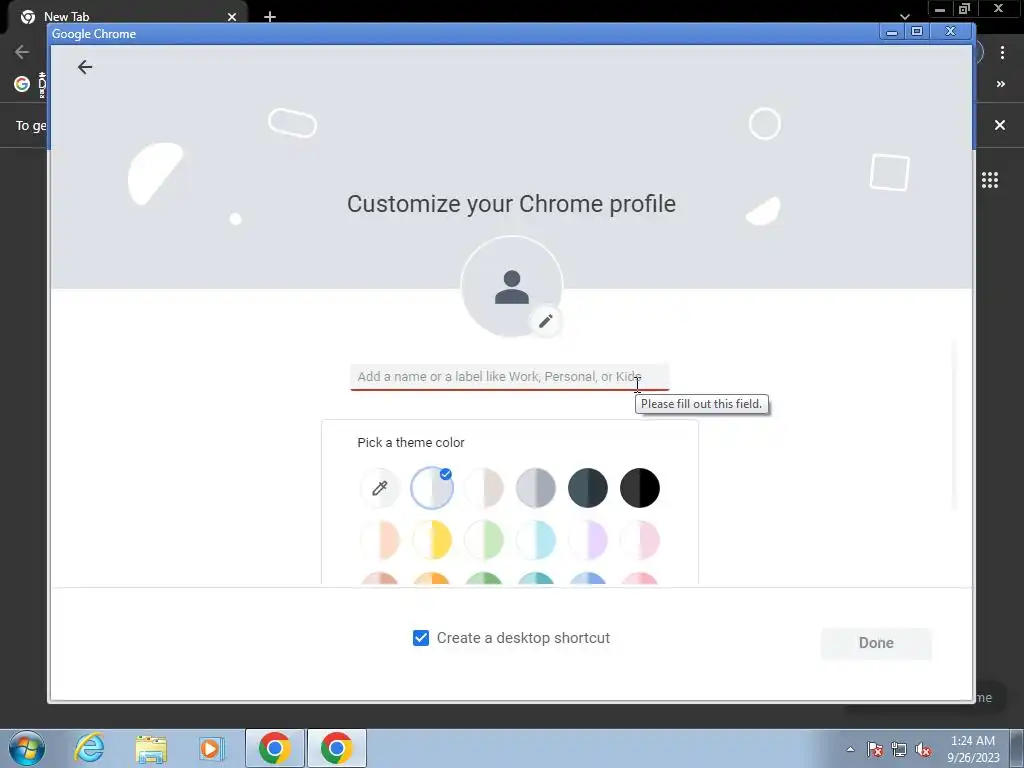Image resolution: width=1024 pixels, height=768 pixels.
Task: Dismiss the background infobar with X
Action: [x=1000, y=125]
